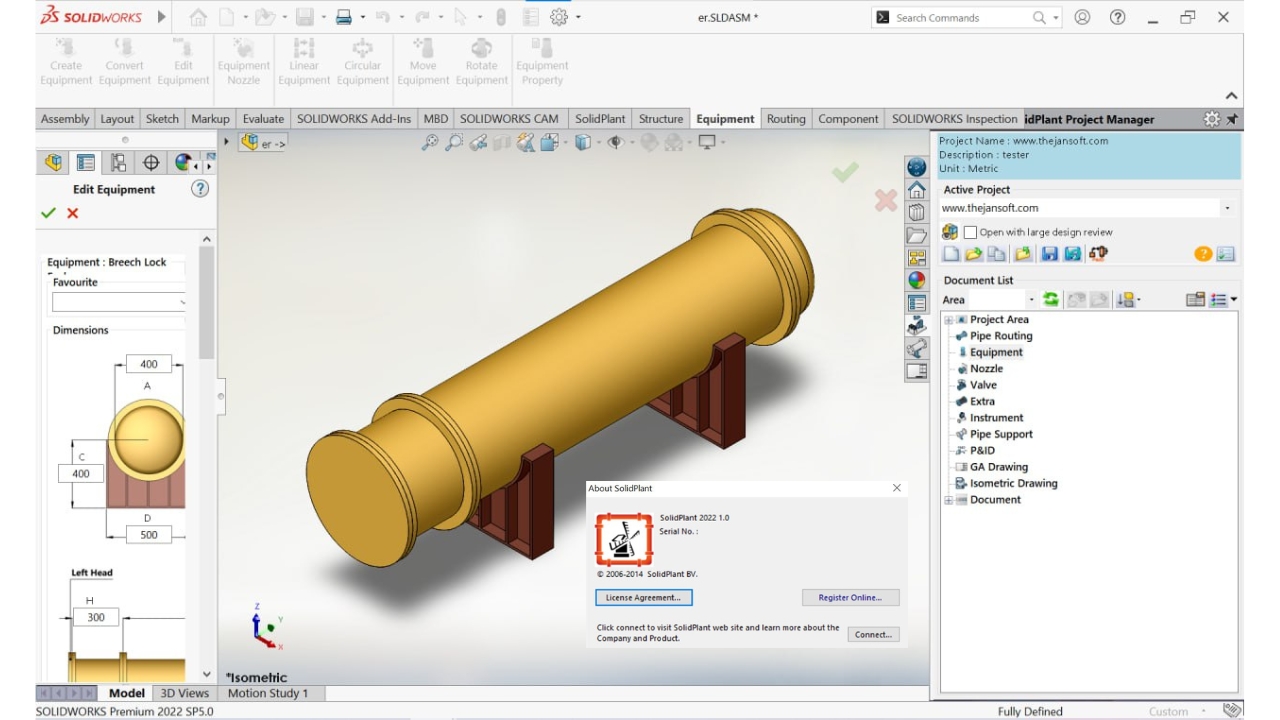This screenshot has width=1280, height=720.
Task: Switch to the Routing ribbon tab
Action: (x=786, y=118)
